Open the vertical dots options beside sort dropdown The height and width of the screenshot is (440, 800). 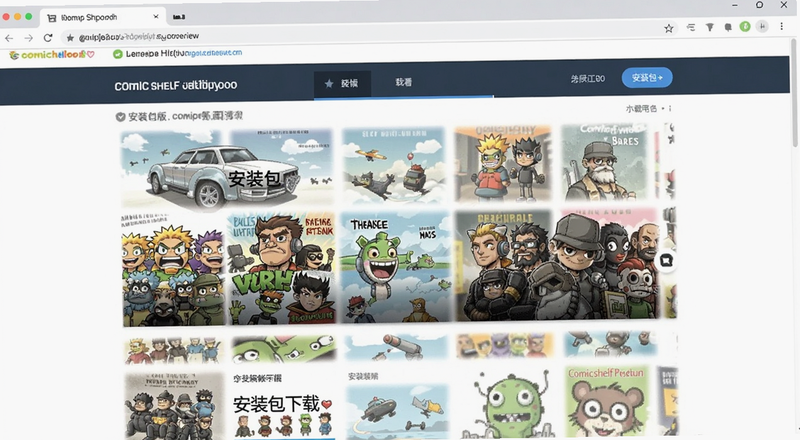tap(670, 109)
